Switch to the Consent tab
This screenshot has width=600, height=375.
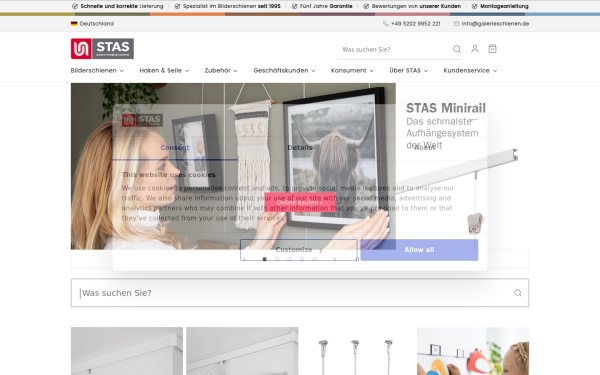pos(175,148)
